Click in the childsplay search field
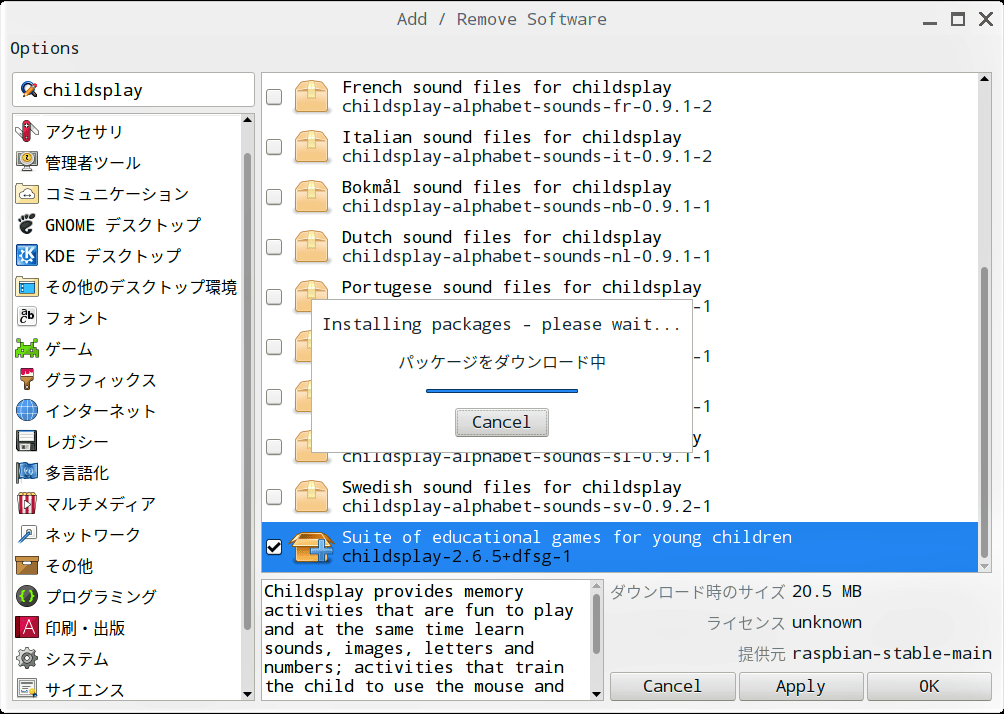The width and height of the screenshot is (1004, 714). [x=133, y=90]
